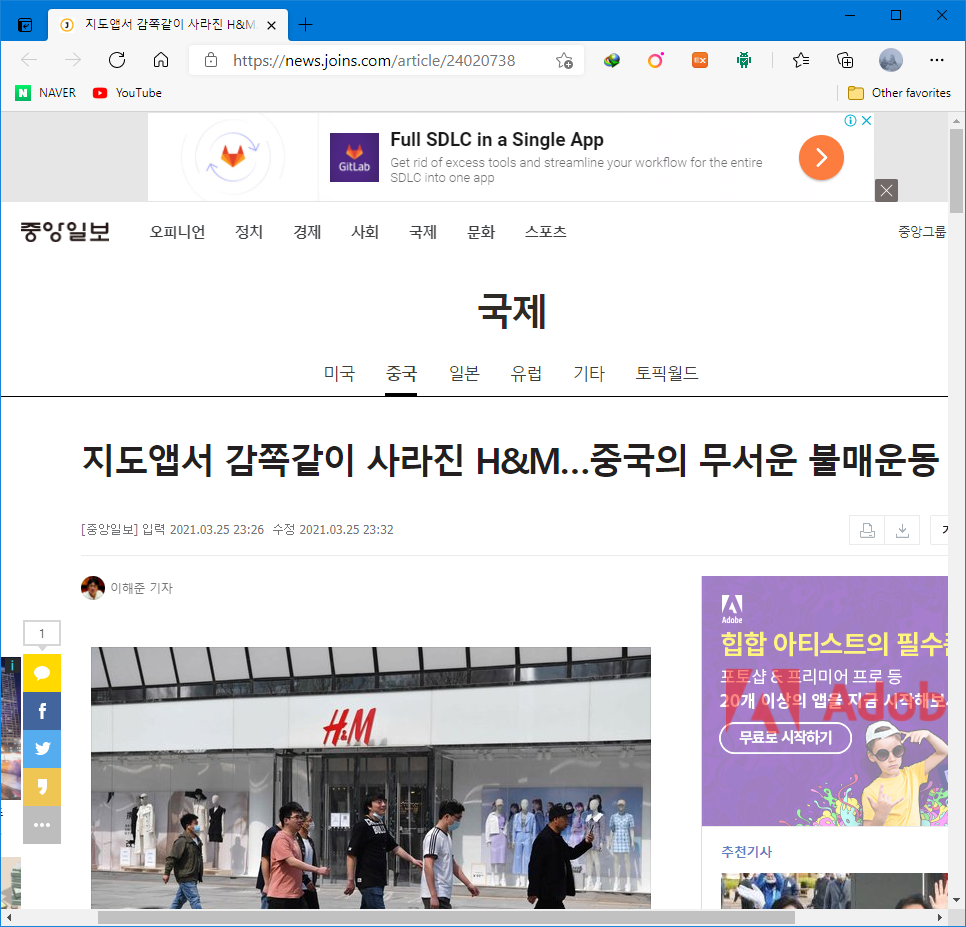Go to browser home page
This screenshot has width=966, height=927.
coord(160,60)
